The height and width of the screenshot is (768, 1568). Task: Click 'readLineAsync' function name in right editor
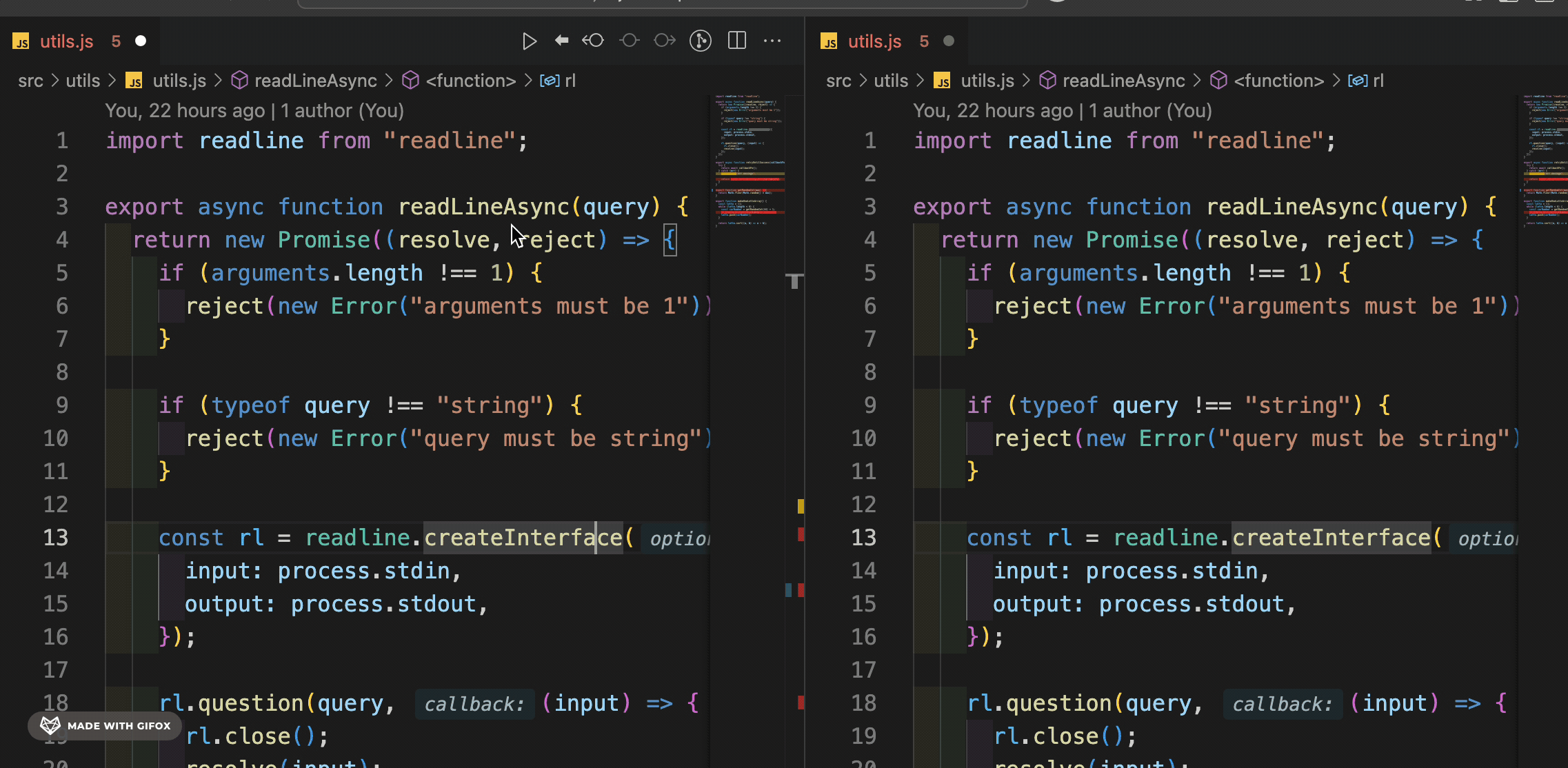click(x=1292, y=207)
